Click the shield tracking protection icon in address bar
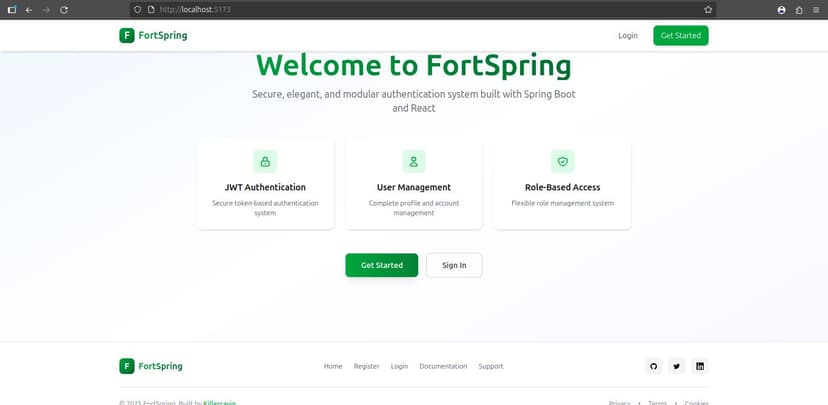 coord(137,10)
